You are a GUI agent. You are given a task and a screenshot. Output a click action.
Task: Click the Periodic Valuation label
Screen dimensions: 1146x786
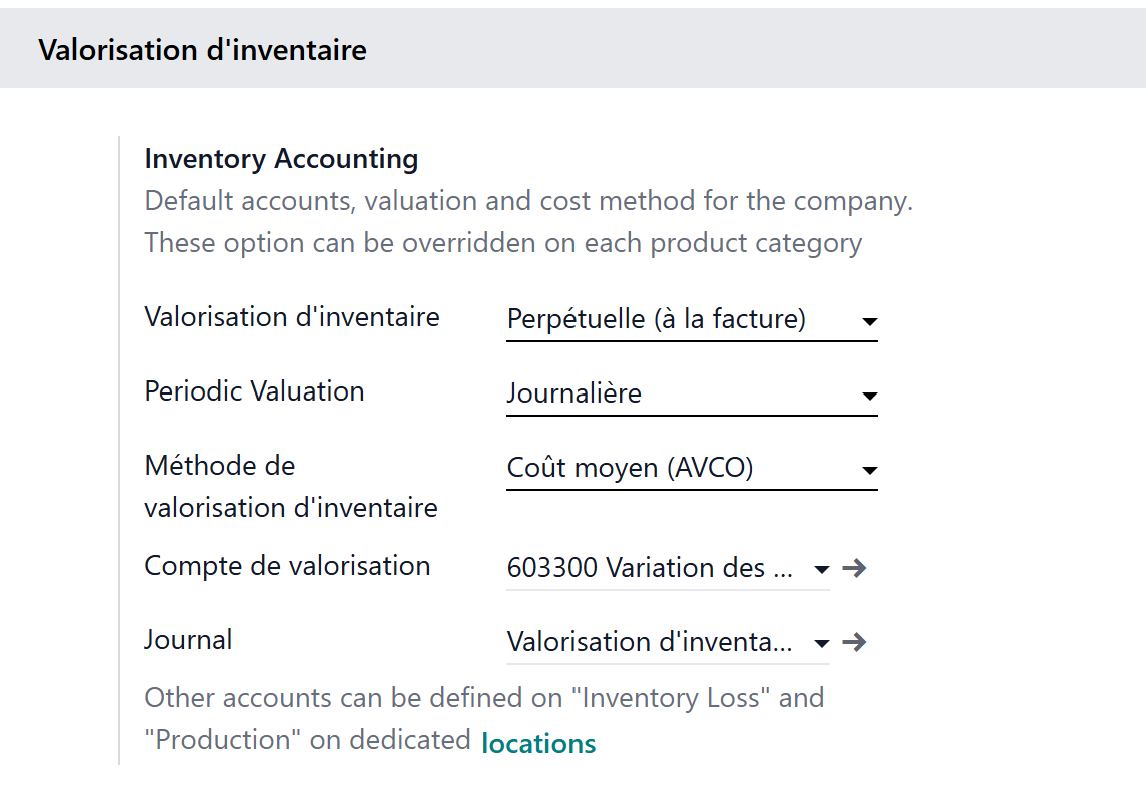[254, 391]
